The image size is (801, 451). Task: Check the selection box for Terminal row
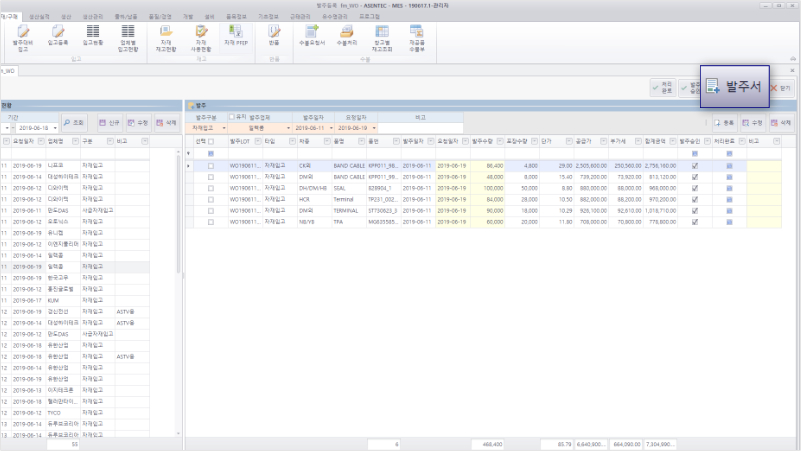point(211,200)
